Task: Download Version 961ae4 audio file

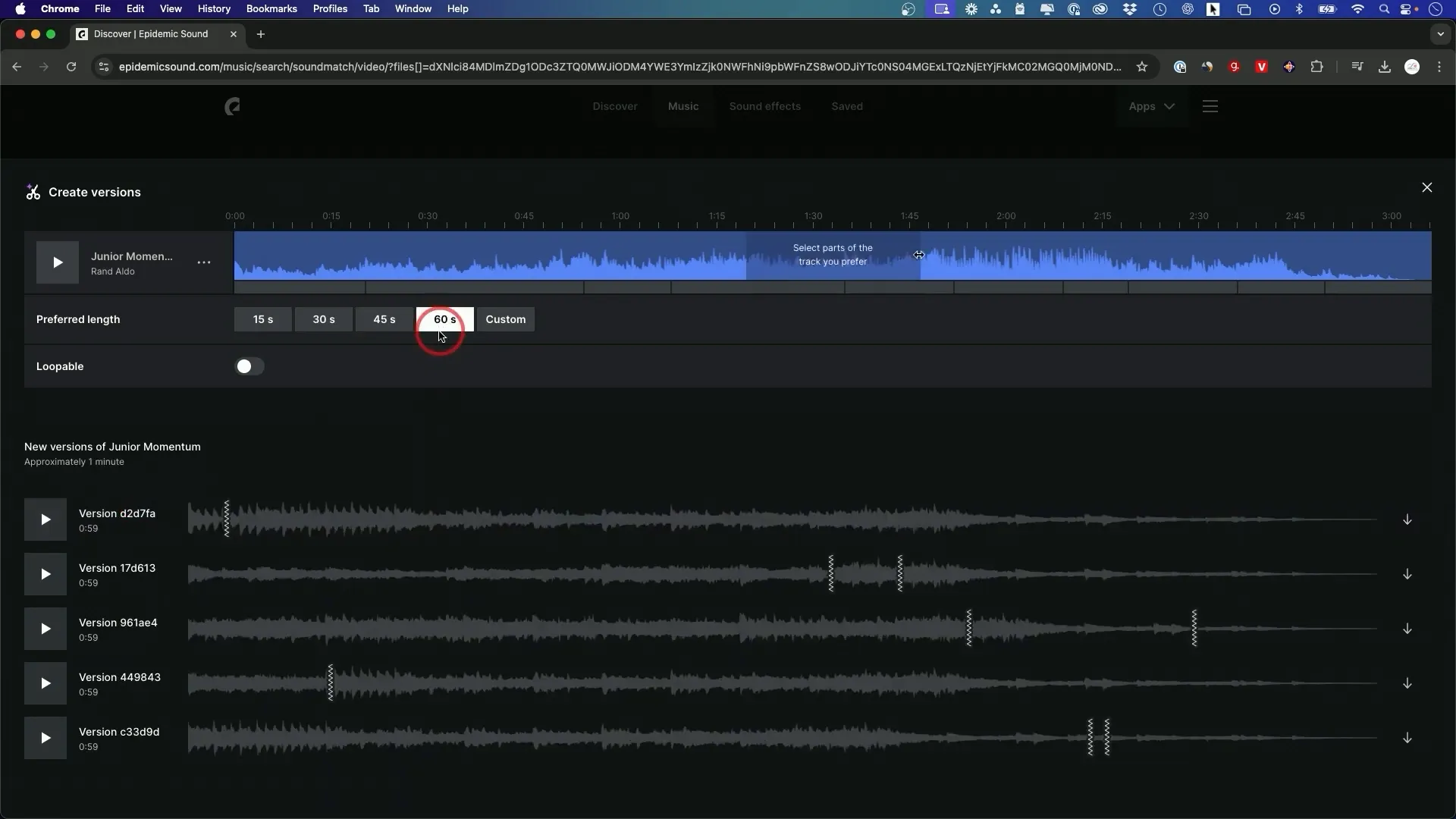Action: 1407,628
